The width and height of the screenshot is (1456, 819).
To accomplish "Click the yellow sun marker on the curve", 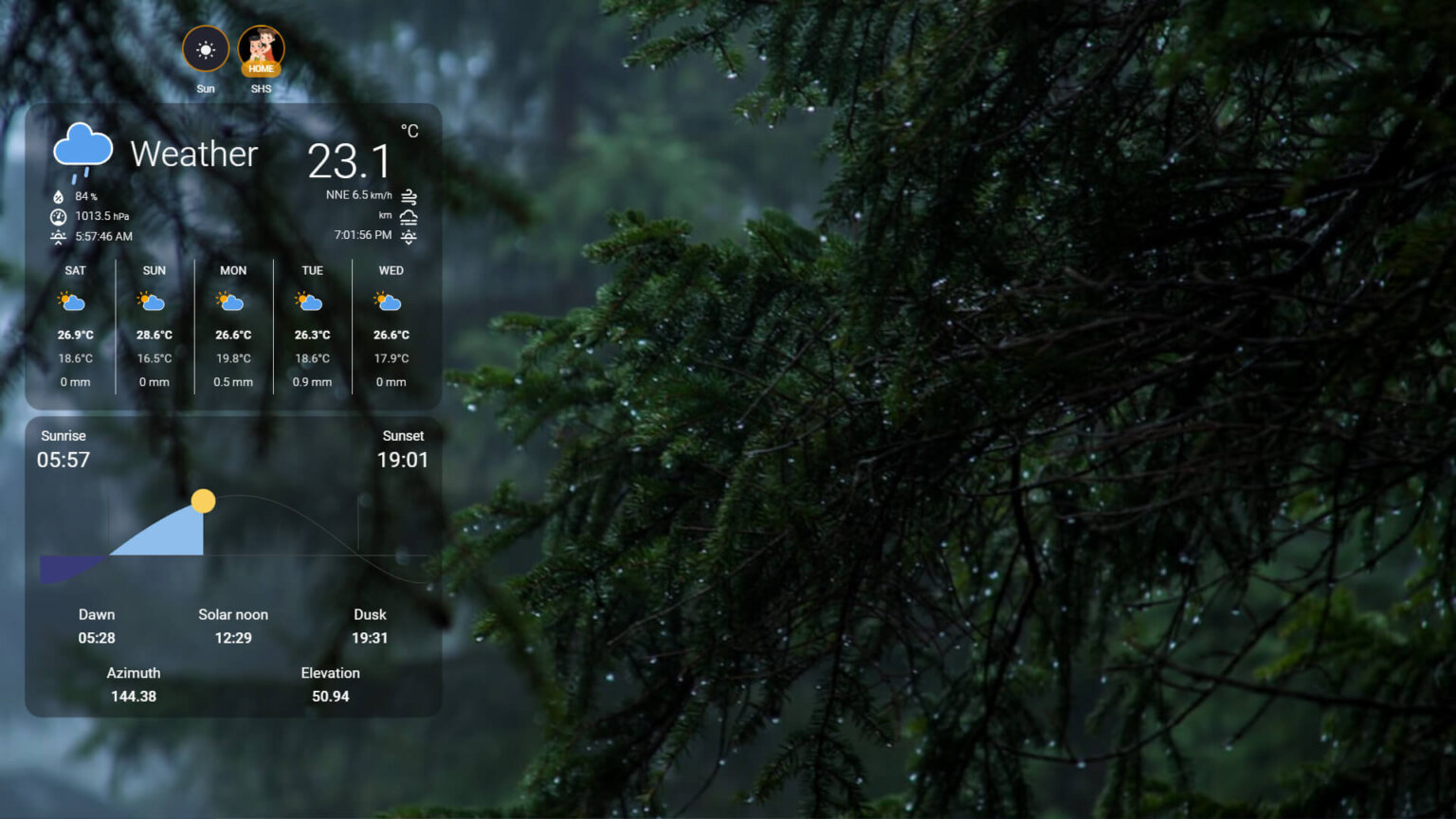I will 203,500.
